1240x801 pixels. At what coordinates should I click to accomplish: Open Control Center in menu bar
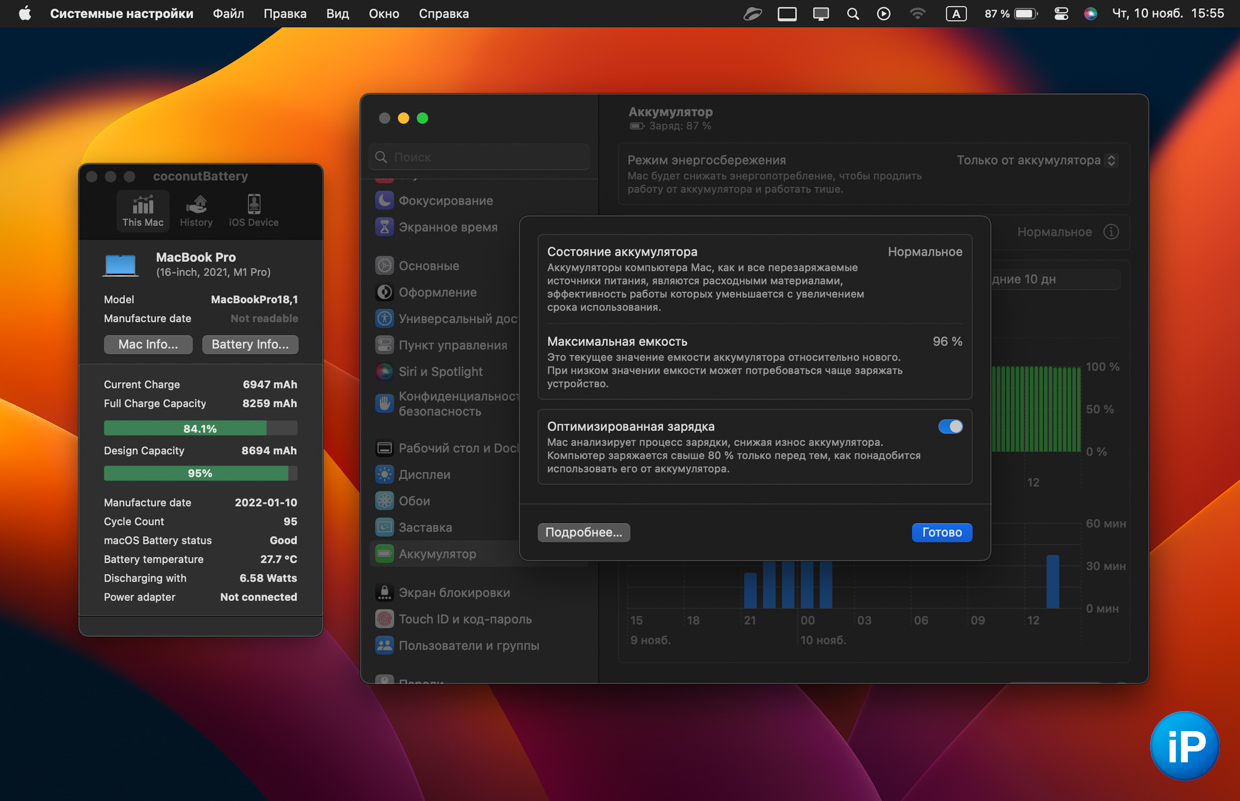1061,14
